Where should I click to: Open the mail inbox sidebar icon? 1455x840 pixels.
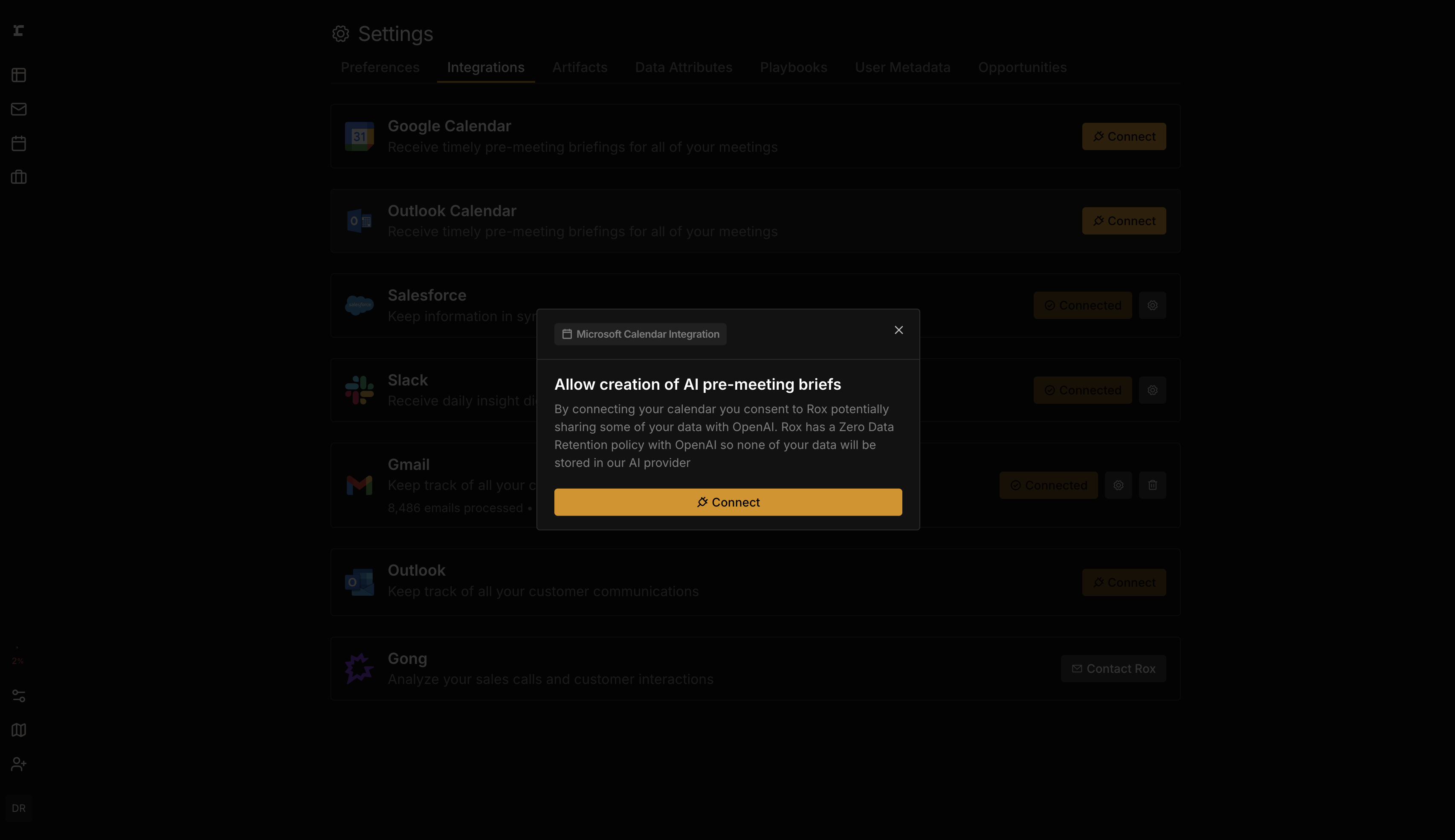tap(18, 109)
